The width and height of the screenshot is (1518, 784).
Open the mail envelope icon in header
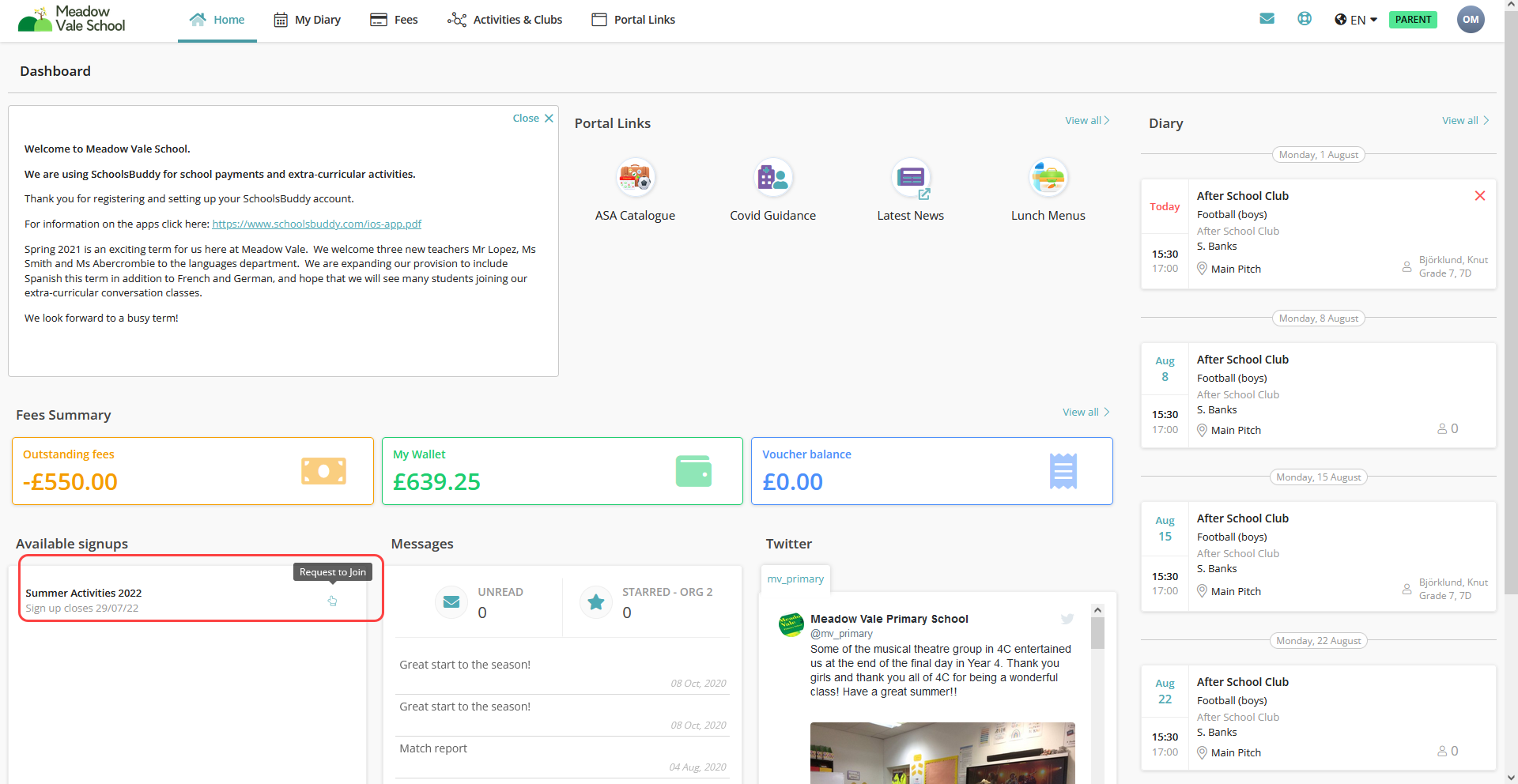tap(1267, 19)
